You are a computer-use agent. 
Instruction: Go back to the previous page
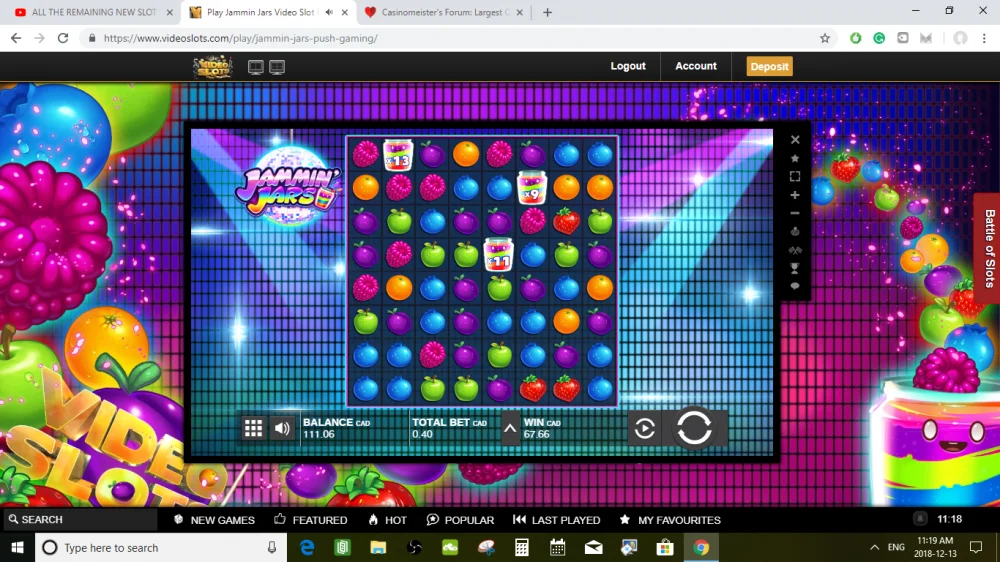16,38
